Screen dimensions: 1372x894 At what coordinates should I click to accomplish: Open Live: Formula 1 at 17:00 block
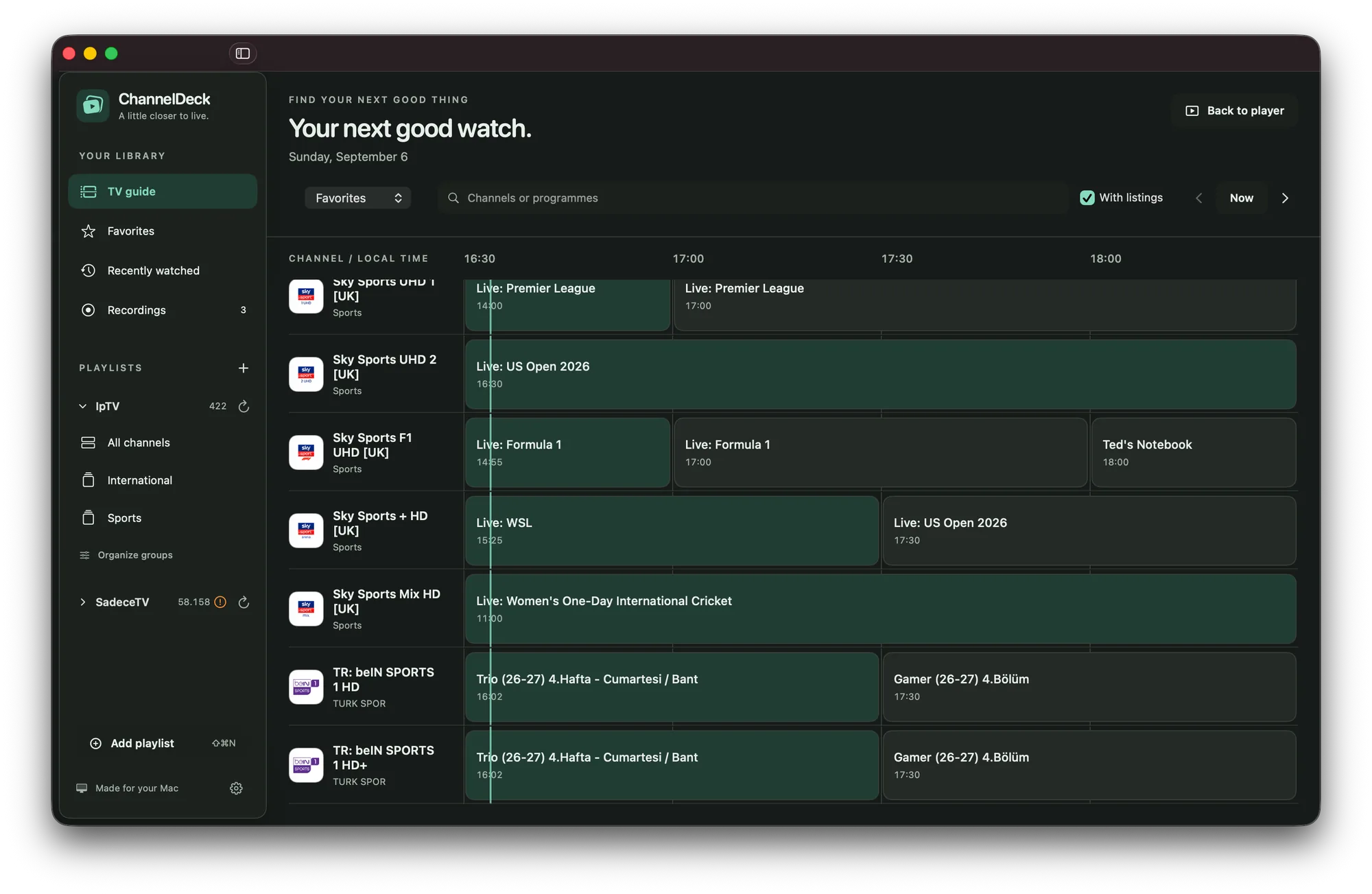point(881,453)
